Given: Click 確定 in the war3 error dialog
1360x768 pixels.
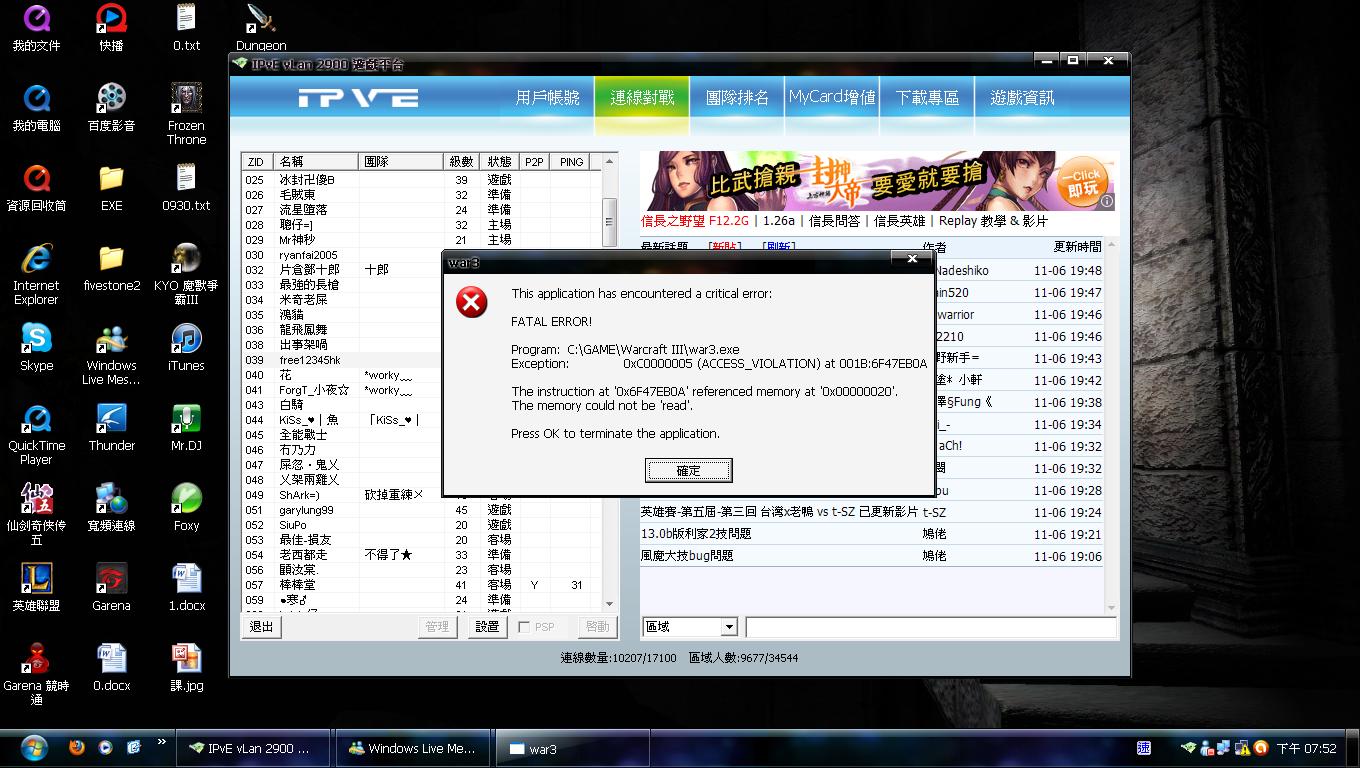Looking at the screenshot, I should pyautogui.click(x=688, y=470).
